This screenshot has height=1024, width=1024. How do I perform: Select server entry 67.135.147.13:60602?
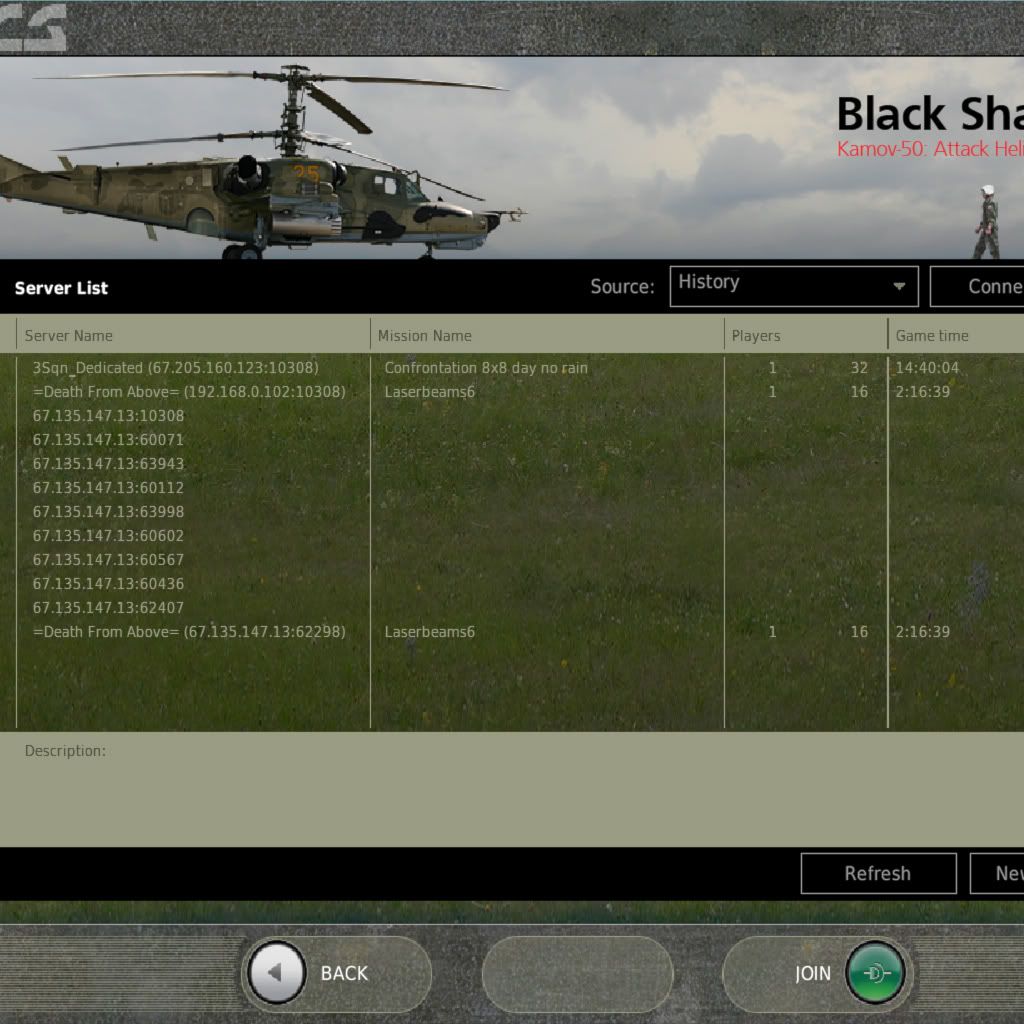click(108, 536)
